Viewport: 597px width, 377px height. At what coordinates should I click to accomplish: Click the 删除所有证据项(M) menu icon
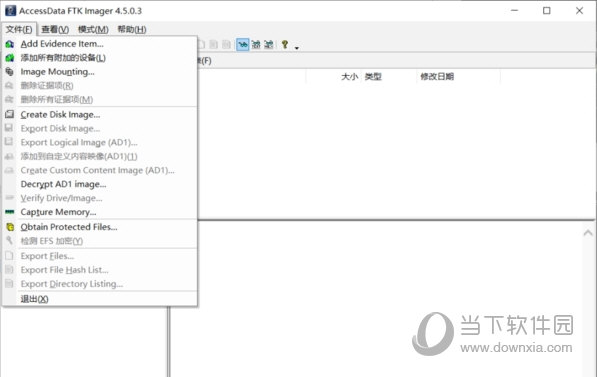click(x=10, y=99)
